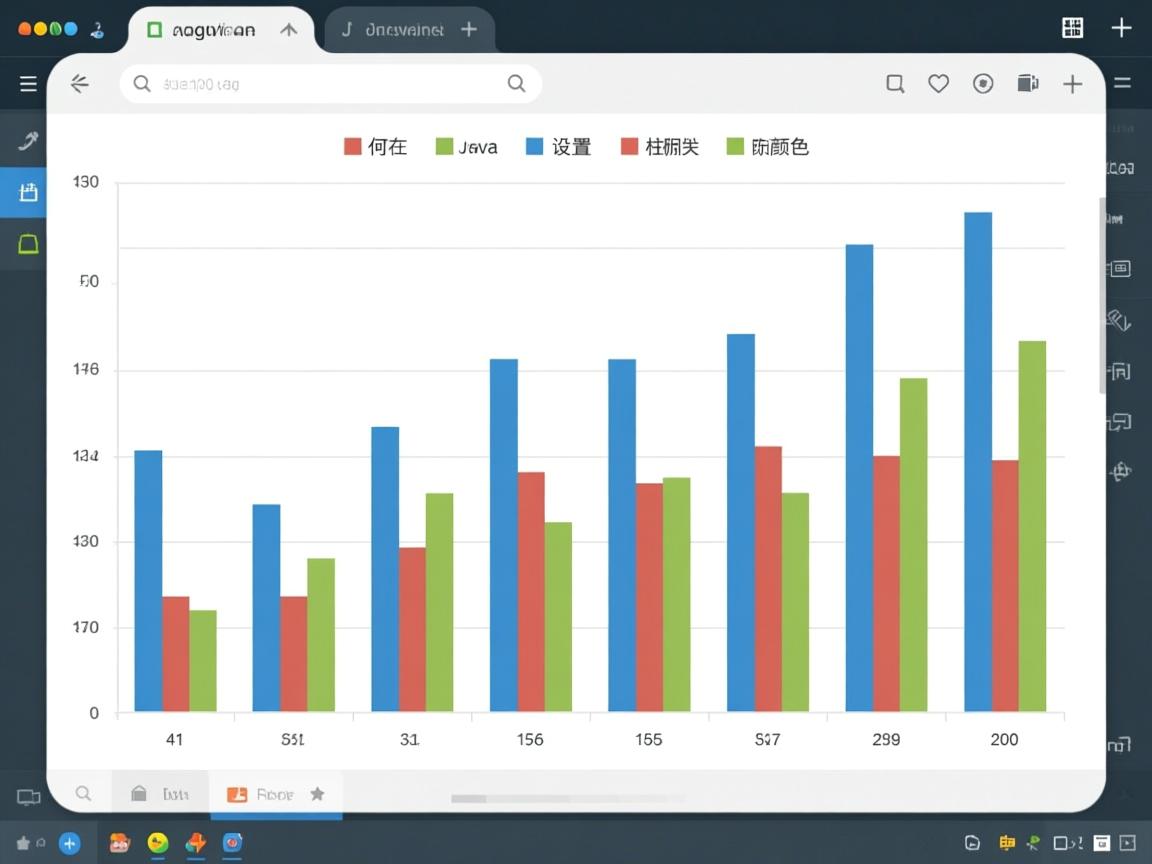Click the star icon beside the bottom tabs
This screenshot has height=864, width=1152.
tap(317, 794)
